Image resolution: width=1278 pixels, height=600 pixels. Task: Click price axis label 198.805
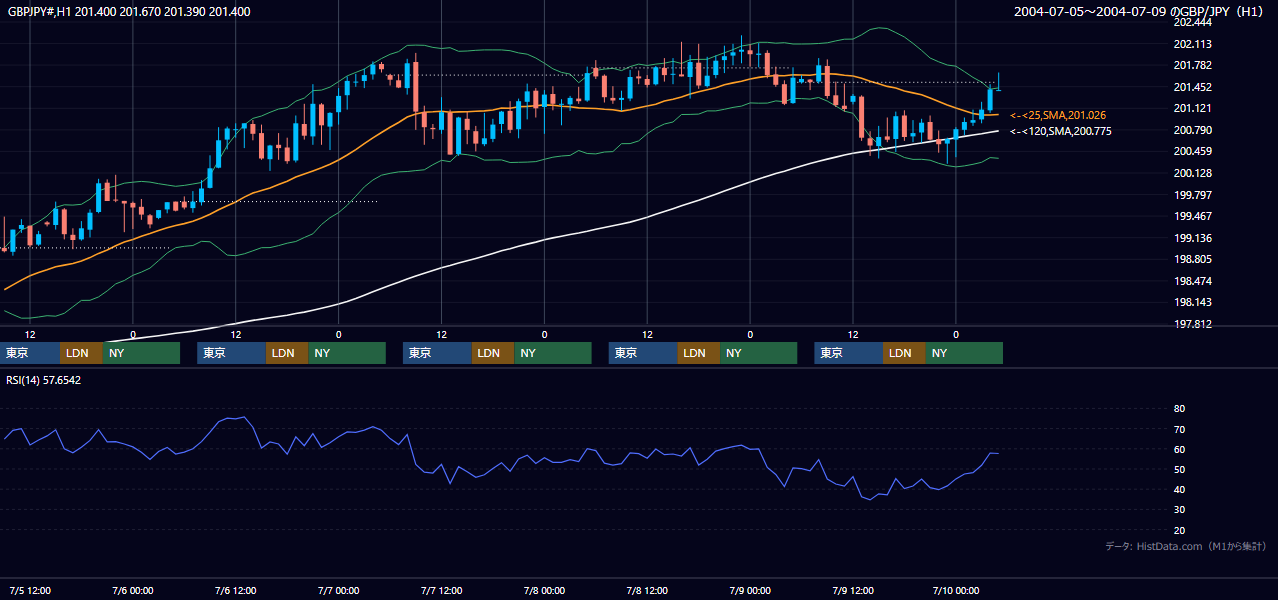point(1192,259)
